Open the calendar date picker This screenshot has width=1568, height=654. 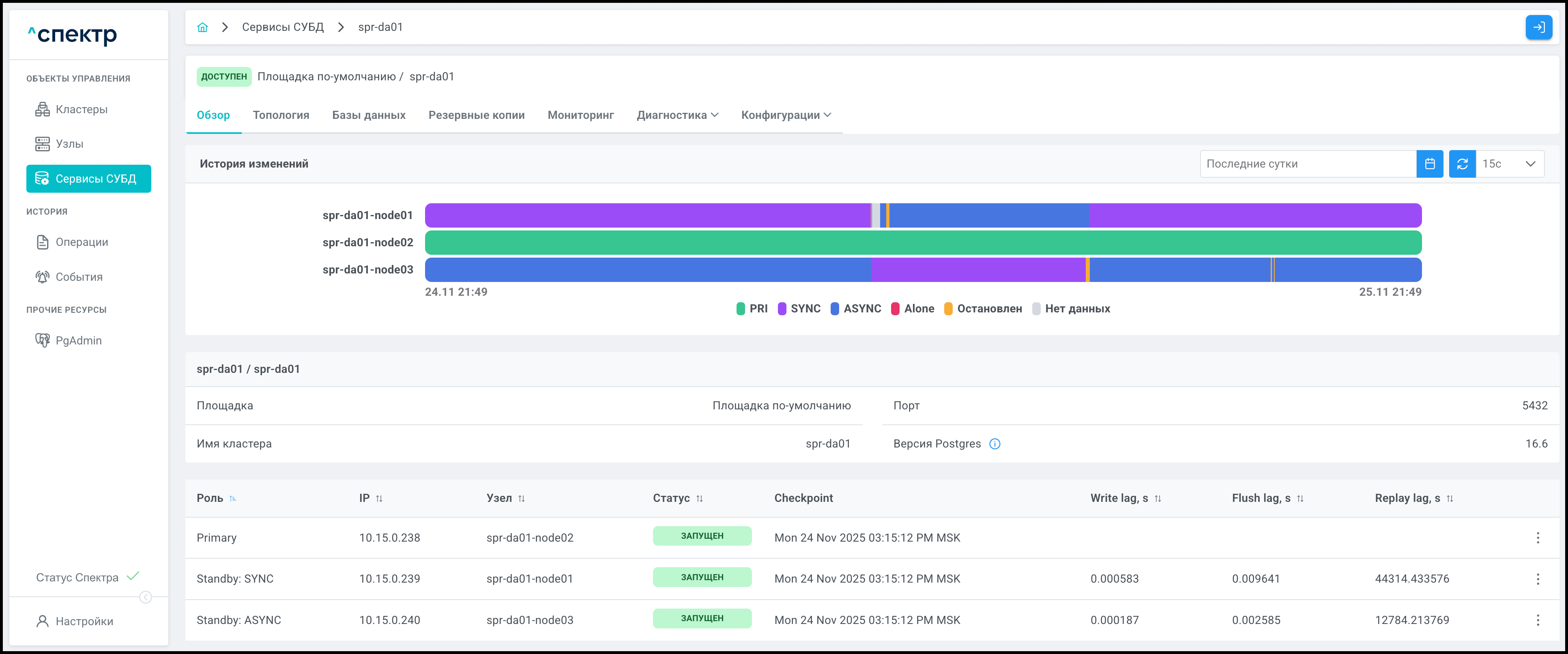(x=1429, y=164)
